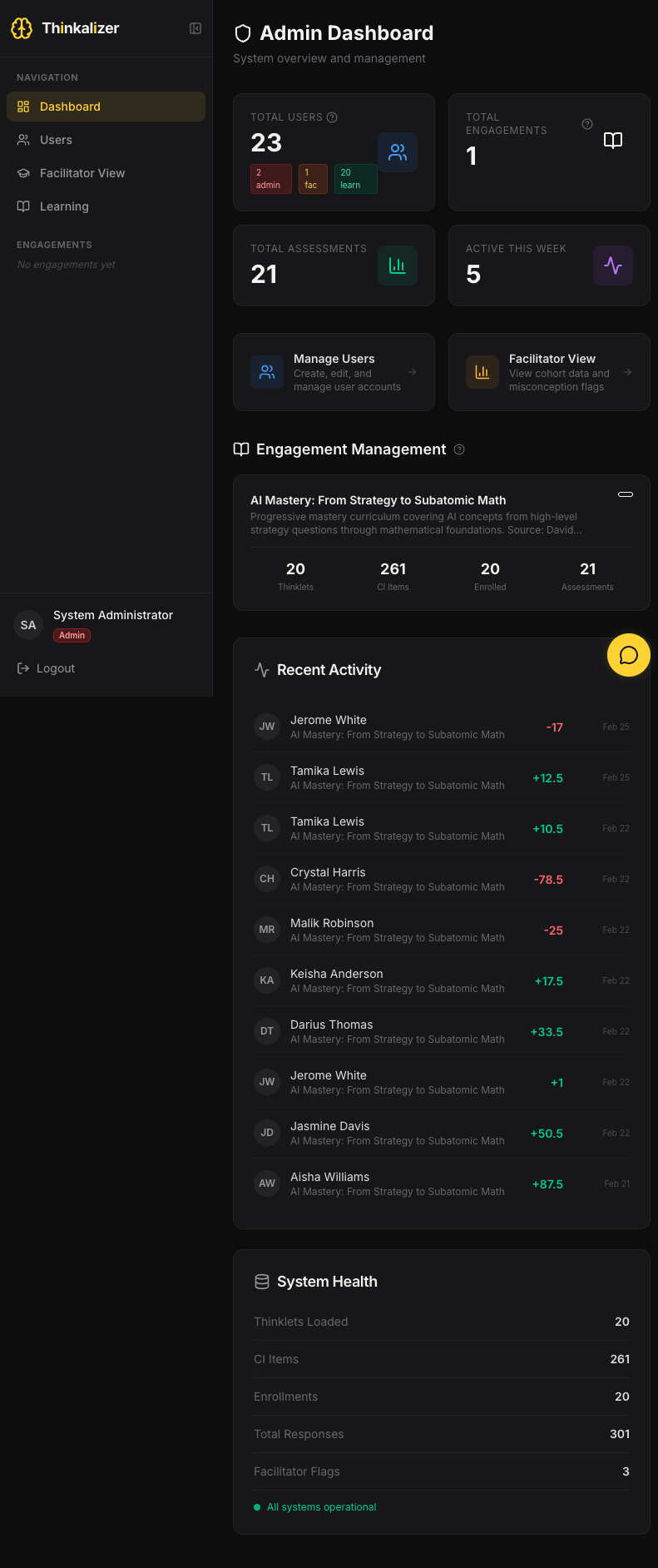
Task: Open the Facilitator View cohort data card
Action: 549,372
